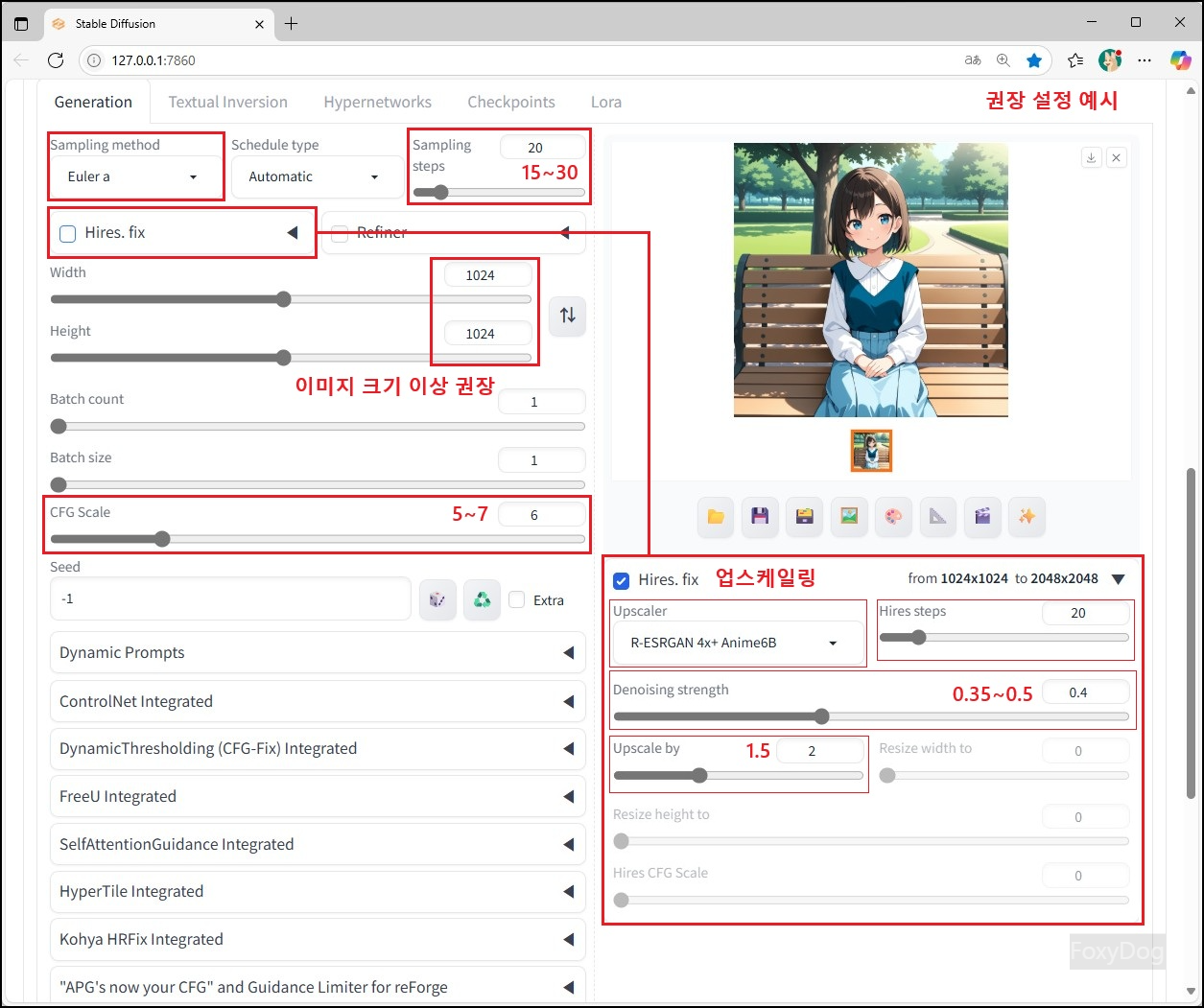
Task: Open browser zoom magnifier icon
Action: pyautogui.click(x=1003, y=60)
